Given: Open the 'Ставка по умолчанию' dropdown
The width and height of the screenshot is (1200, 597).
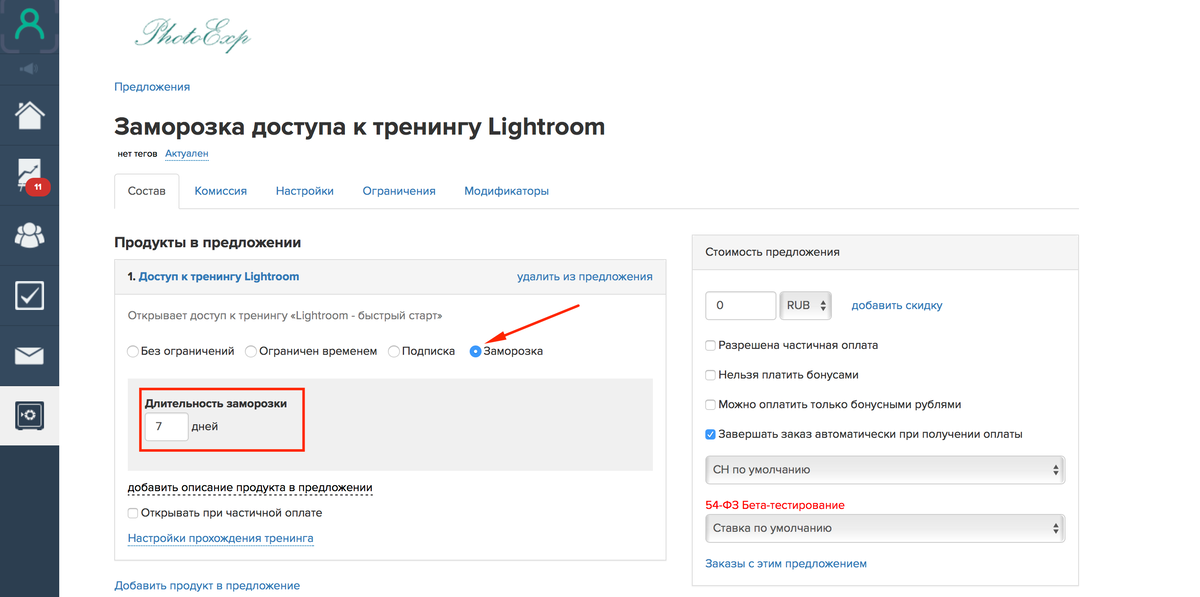Looking at the screenshot, I should pyautogui.click(x=885, y=528).
